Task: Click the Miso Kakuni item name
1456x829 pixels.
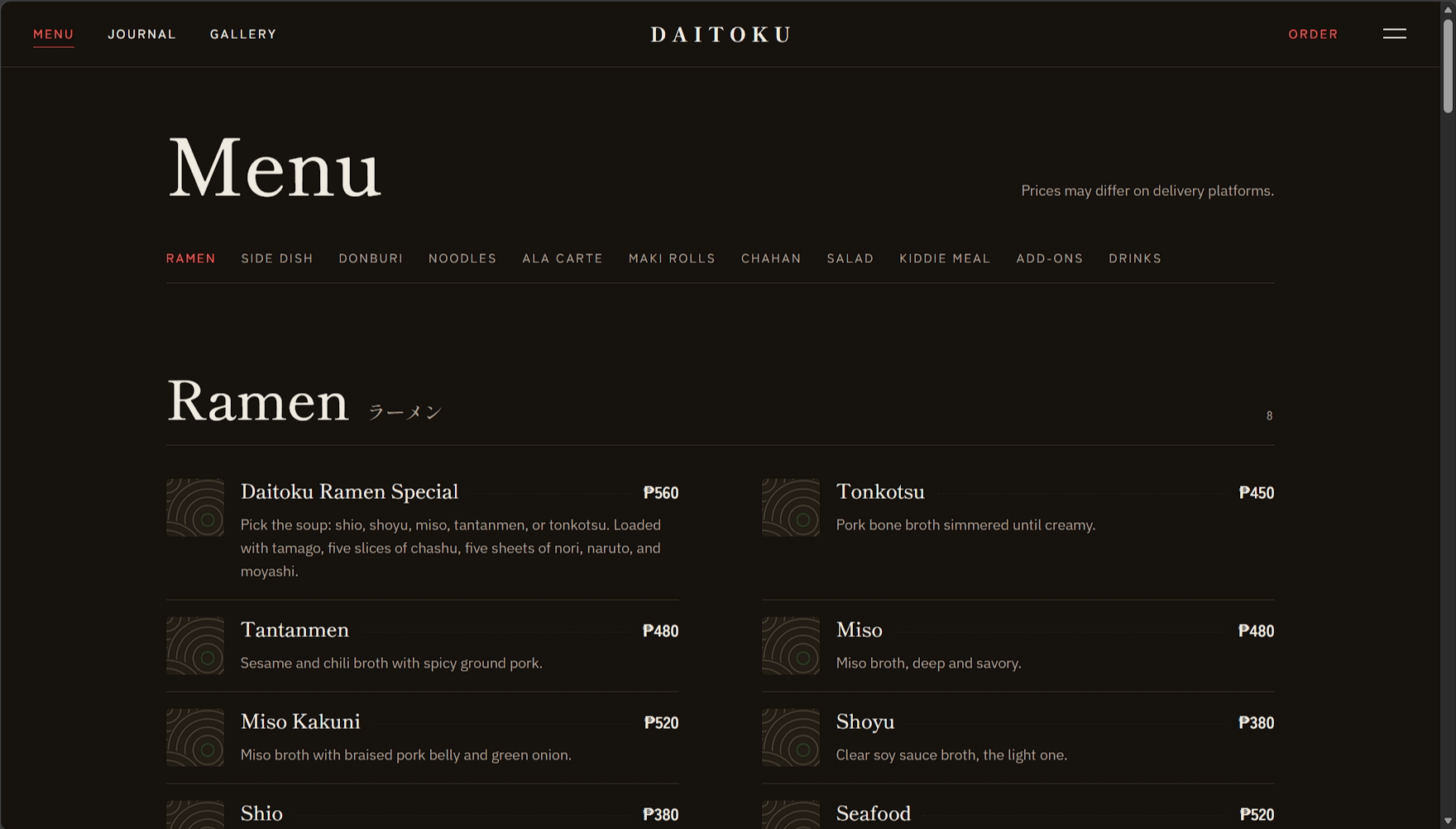Action: (x=300, y=721)
